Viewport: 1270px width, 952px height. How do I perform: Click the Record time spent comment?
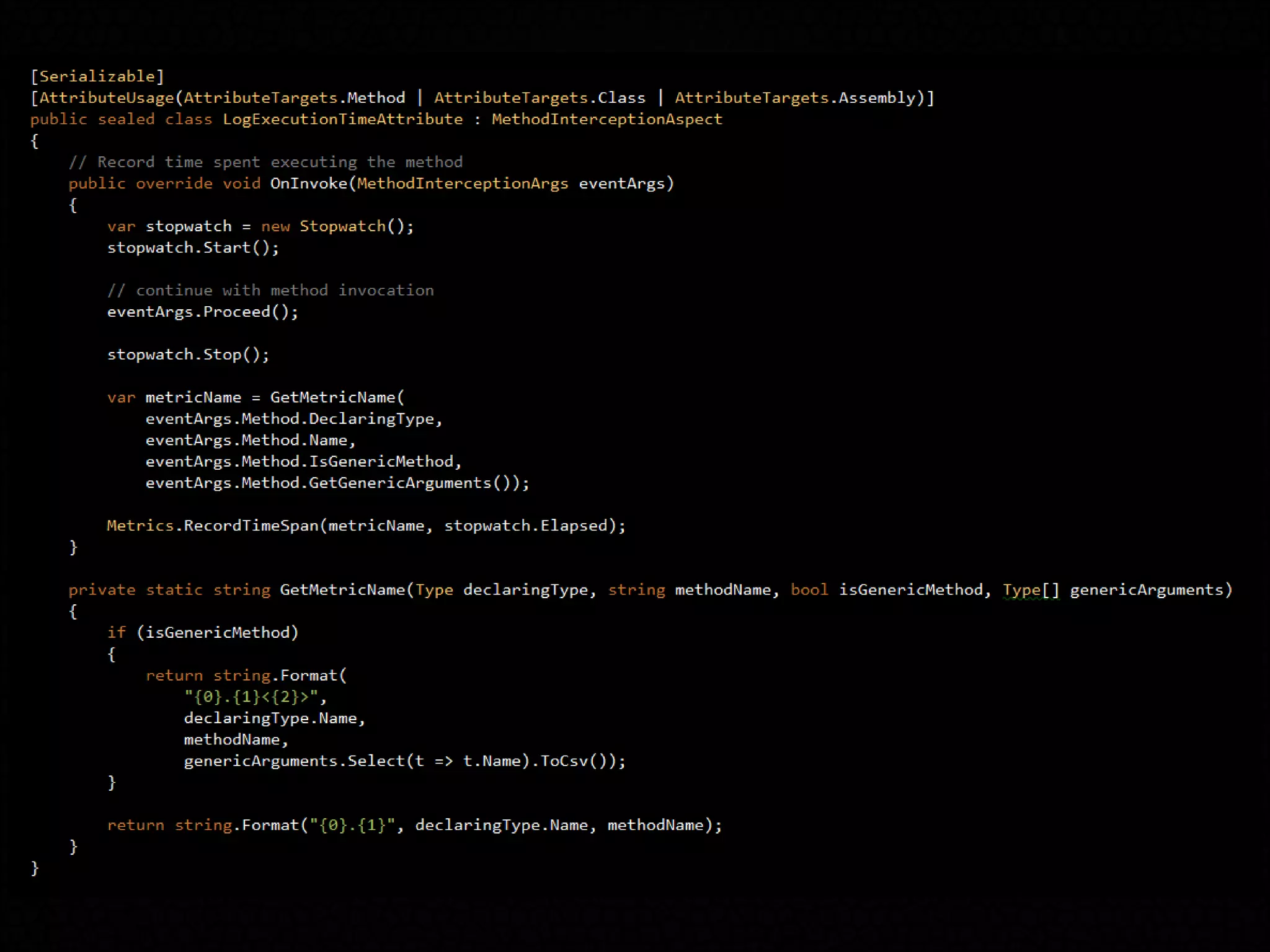(265, 162)
